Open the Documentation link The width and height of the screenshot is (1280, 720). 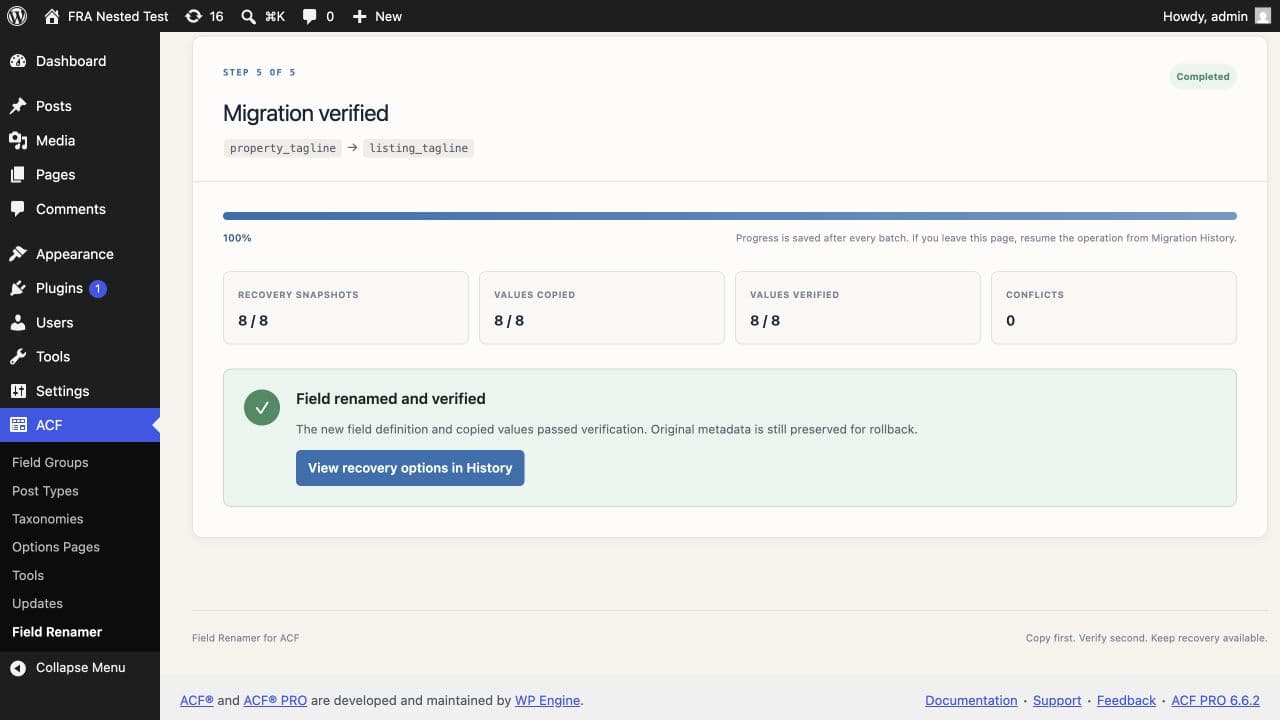click(971, 701)
